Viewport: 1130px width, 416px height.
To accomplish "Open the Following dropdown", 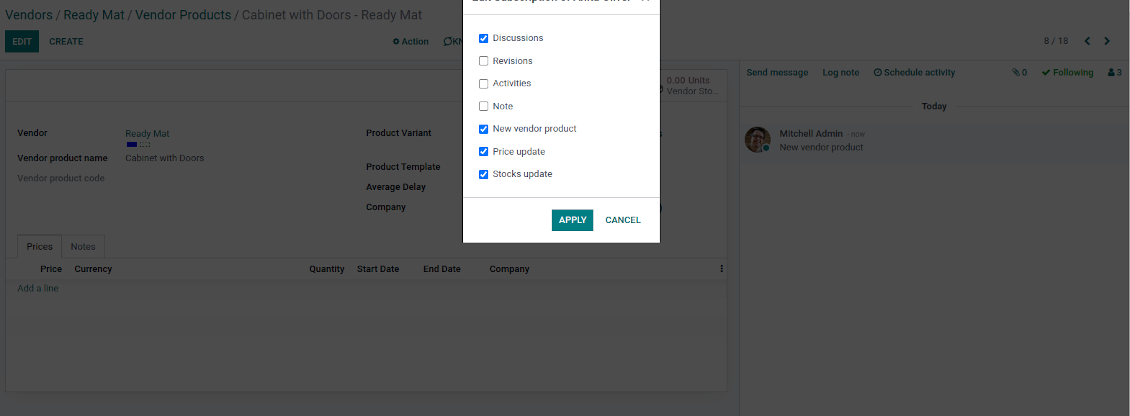I will [x=1067, y=73].
